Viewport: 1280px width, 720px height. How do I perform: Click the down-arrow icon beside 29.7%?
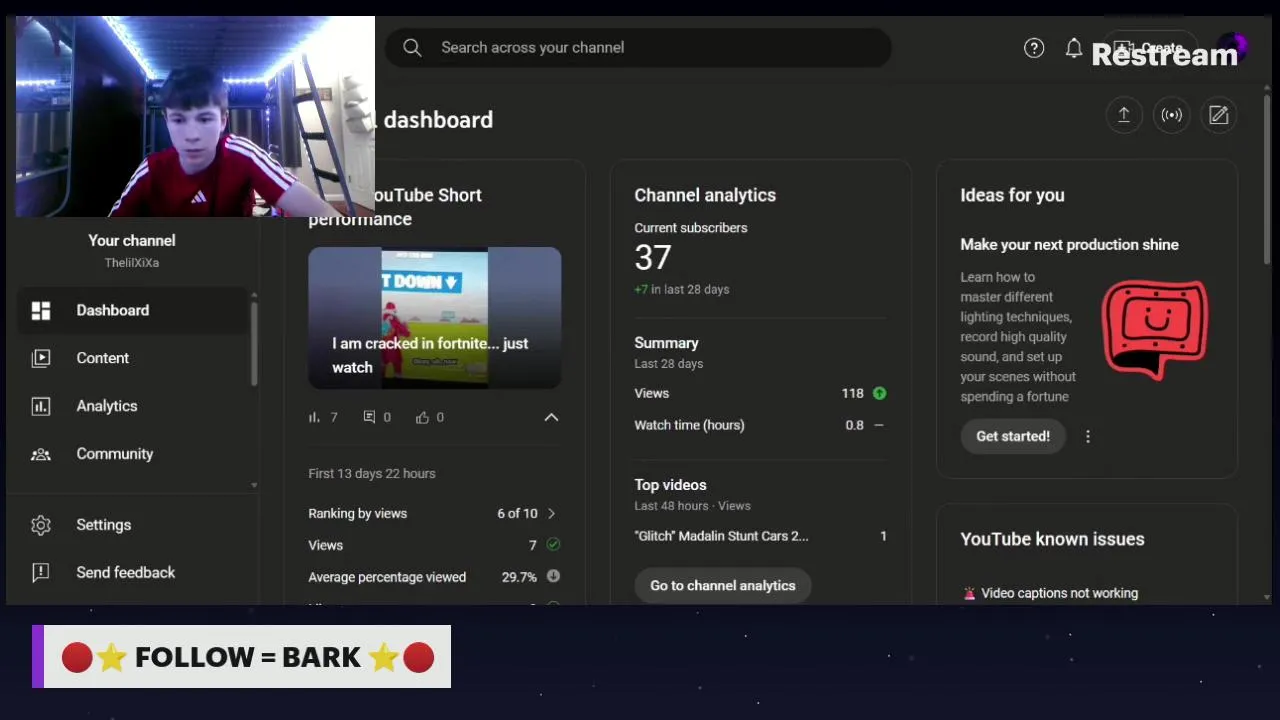553,576
